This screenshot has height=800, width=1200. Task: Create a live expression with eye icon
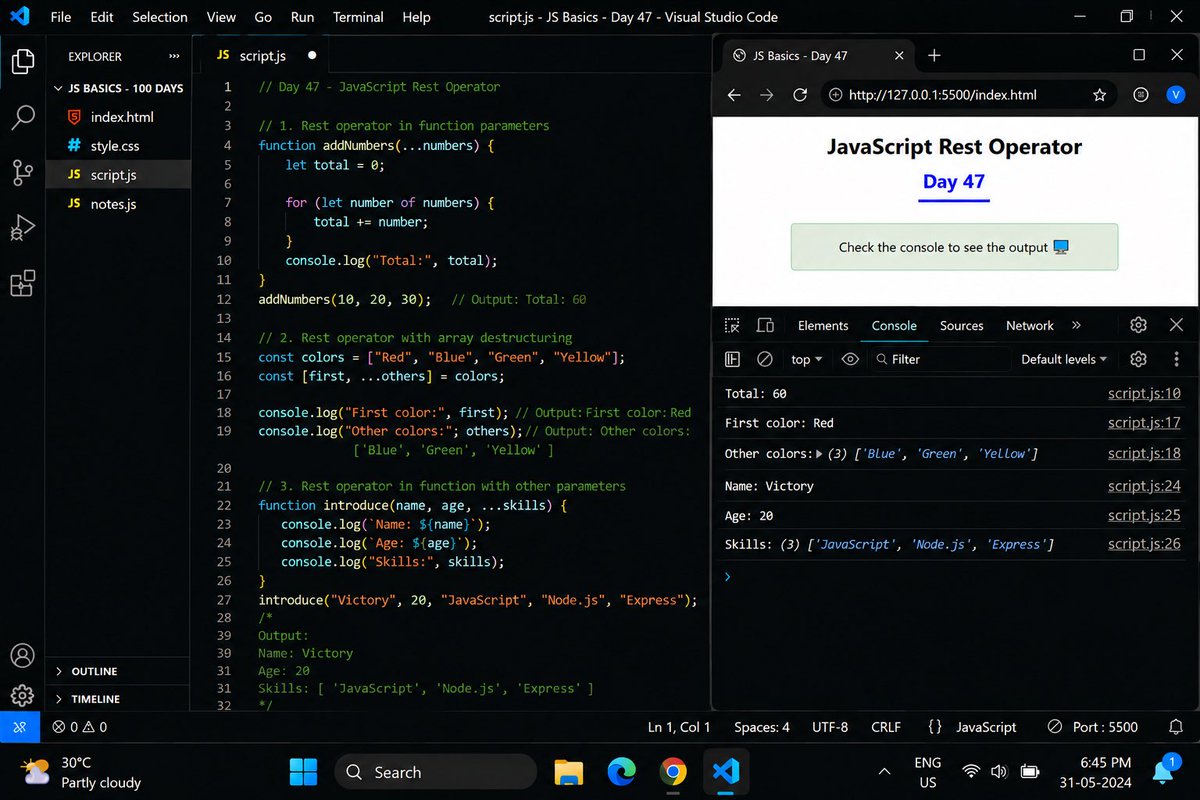pyautogui.click(x=850, y=359)
